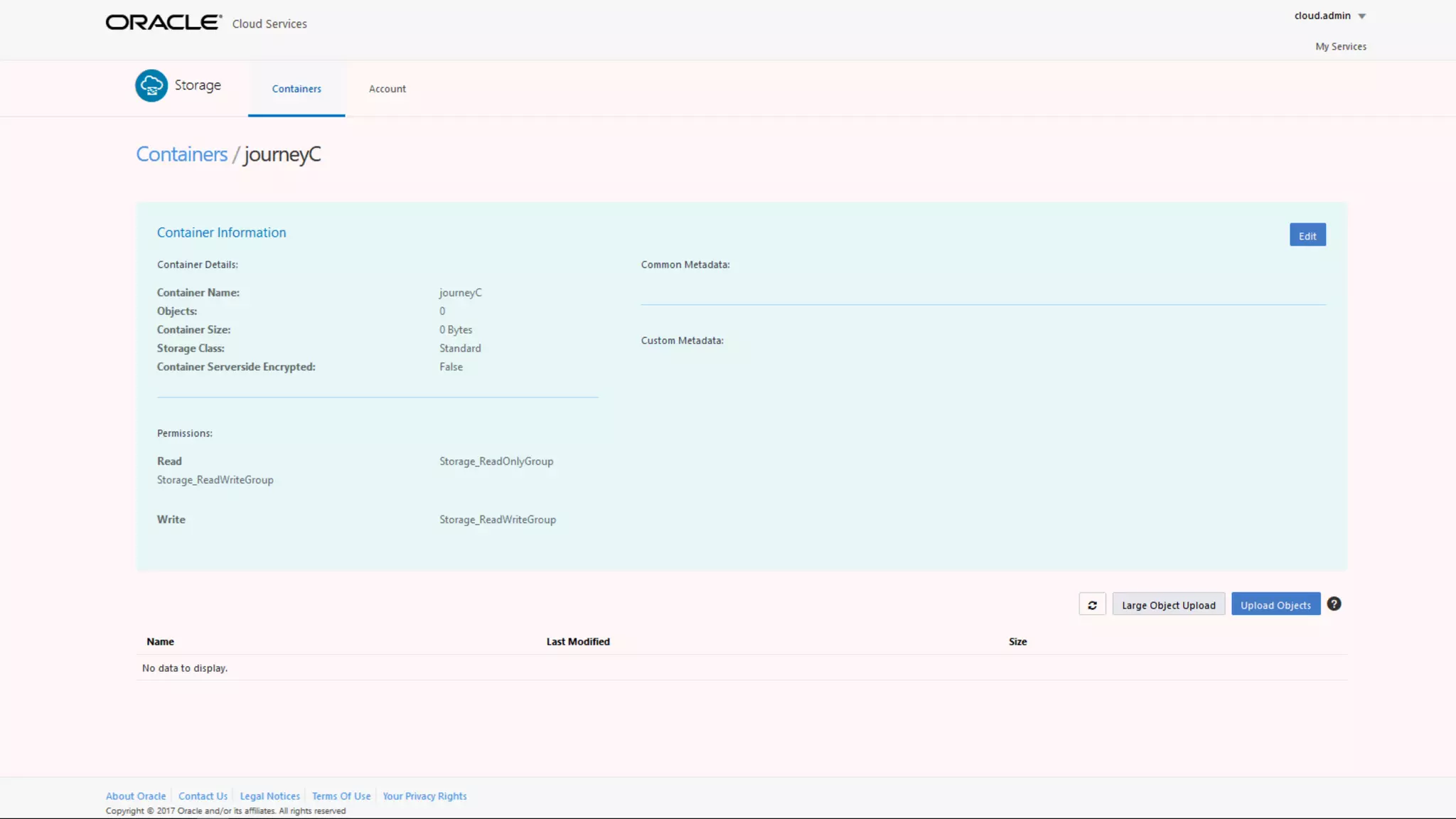Open the Contact Us footer link
This screenshot has width=1456, height=819.
[203, 796]
